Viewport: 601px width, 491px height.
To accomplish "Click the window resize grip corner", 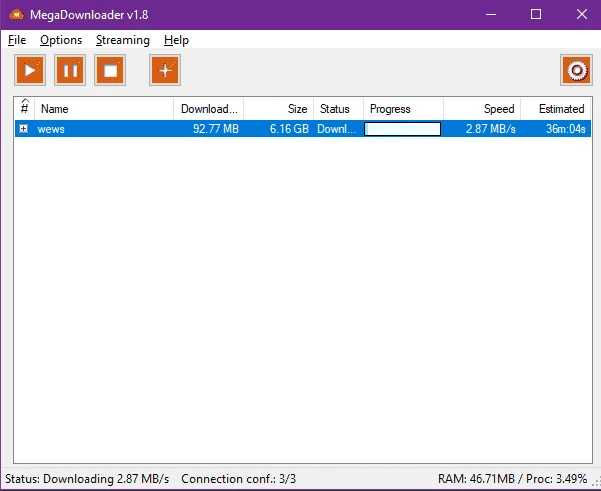I will point(596,483).
